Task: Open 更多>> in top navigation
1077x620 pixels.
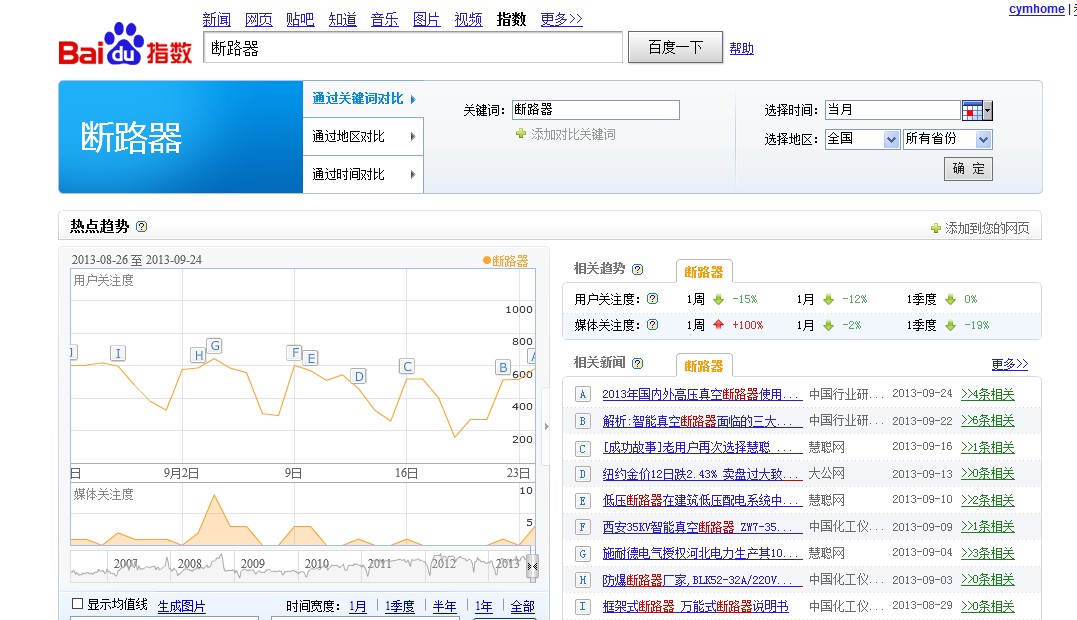Action: (x=561, y=19)
